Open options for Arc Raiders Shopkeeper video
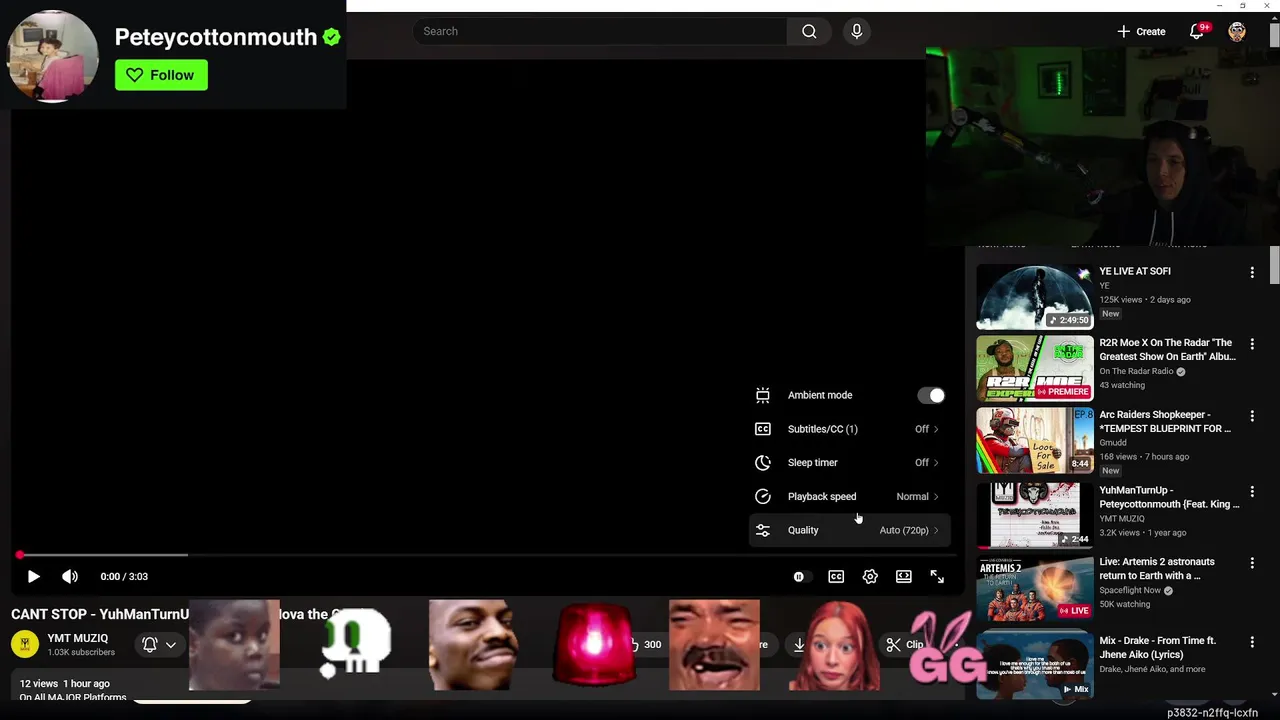Screen dimensions: 1280x720 [x=1252, y=416]
